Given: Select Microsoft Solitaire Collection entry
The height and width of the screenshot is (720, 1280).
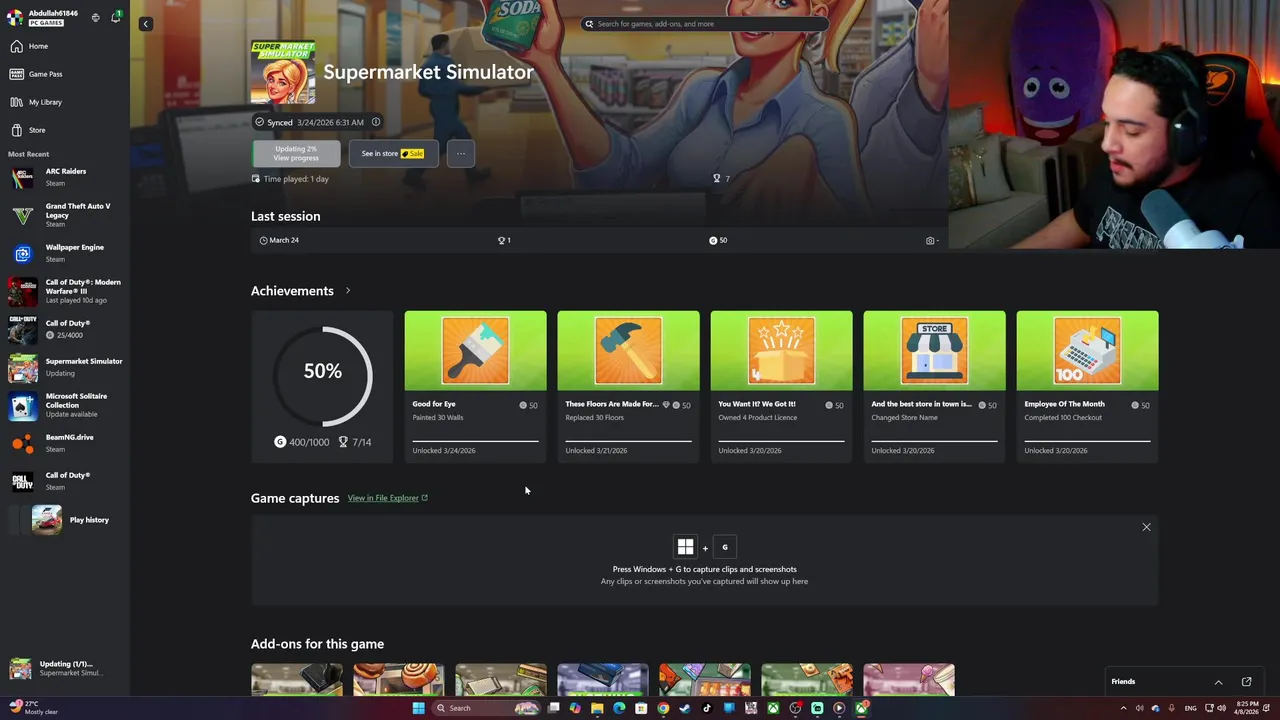Looking at the screenshot, I should (x=65, y=405).
